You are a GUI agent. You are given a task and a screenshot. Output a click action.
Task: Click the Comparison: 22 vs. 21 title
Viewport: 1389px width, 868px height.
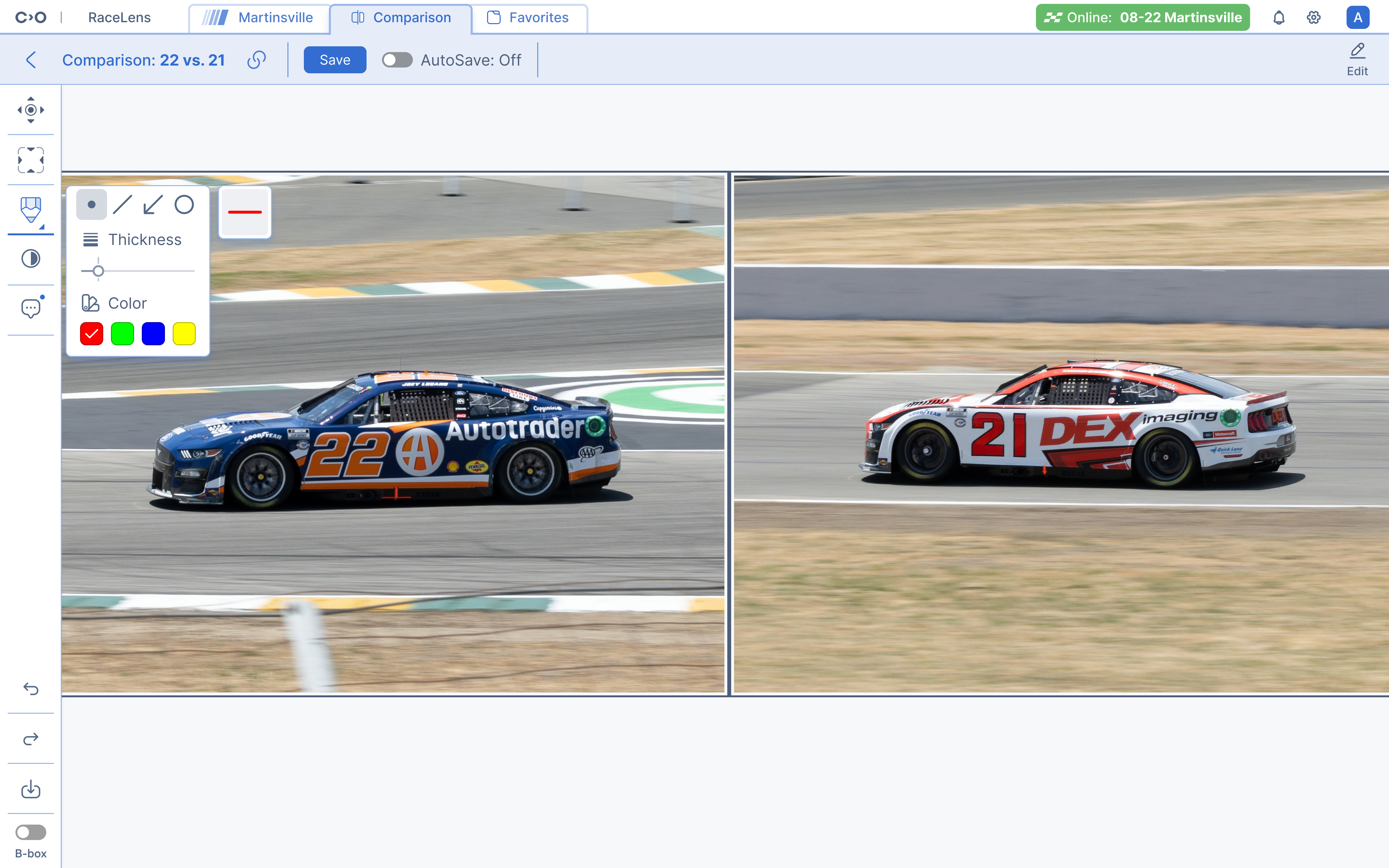pyautogui.click(x=143, y=60)
